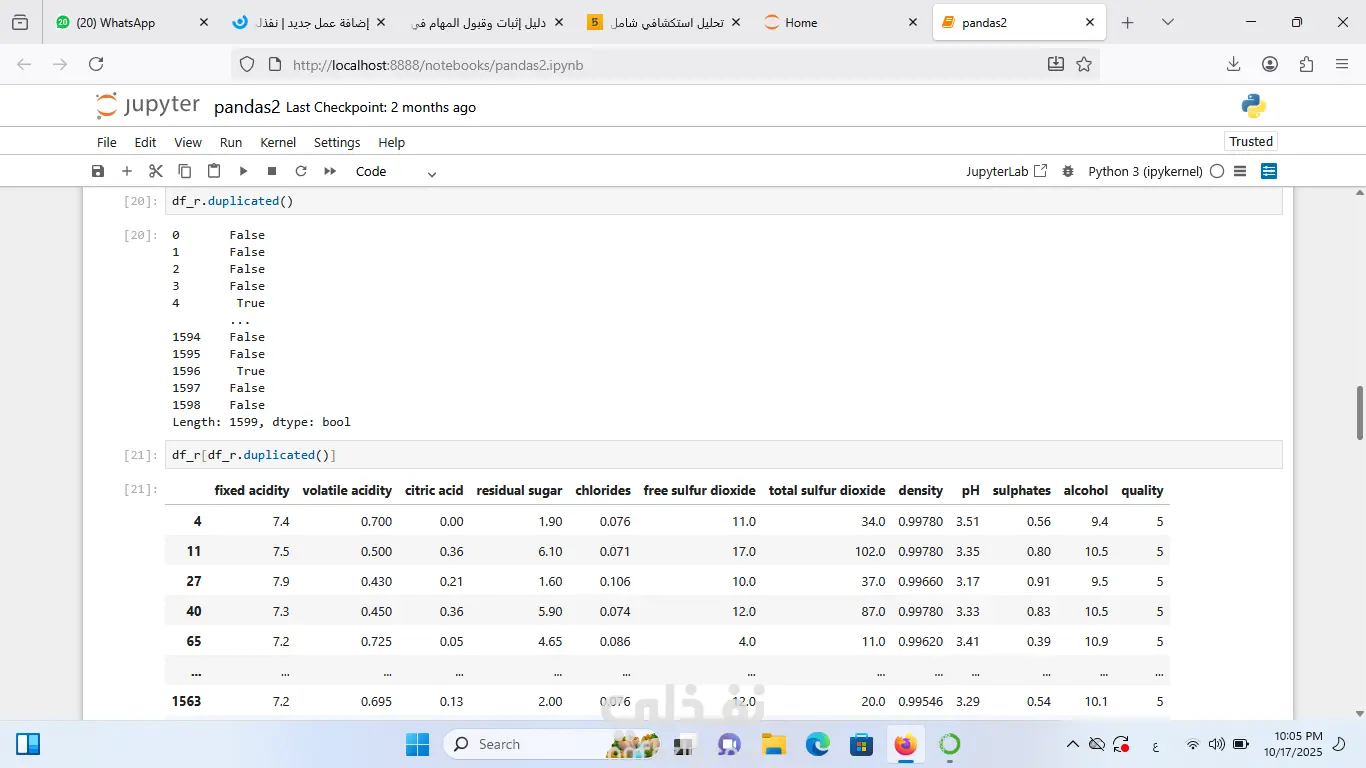Bookmark this page with the star icon

point(1084,65)
